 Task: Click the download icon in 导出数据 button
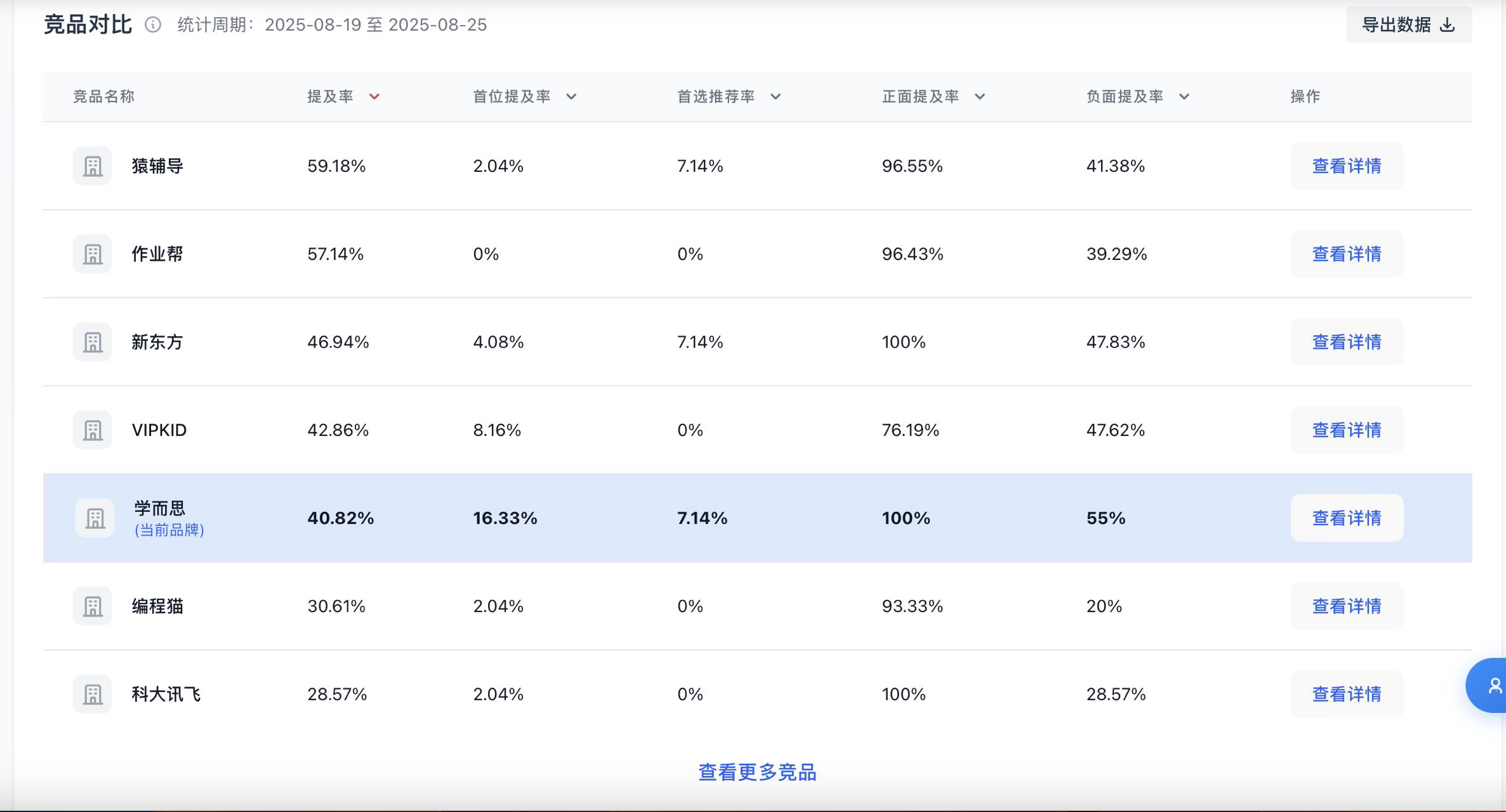pyautogui.click(x=1448, y=25)
